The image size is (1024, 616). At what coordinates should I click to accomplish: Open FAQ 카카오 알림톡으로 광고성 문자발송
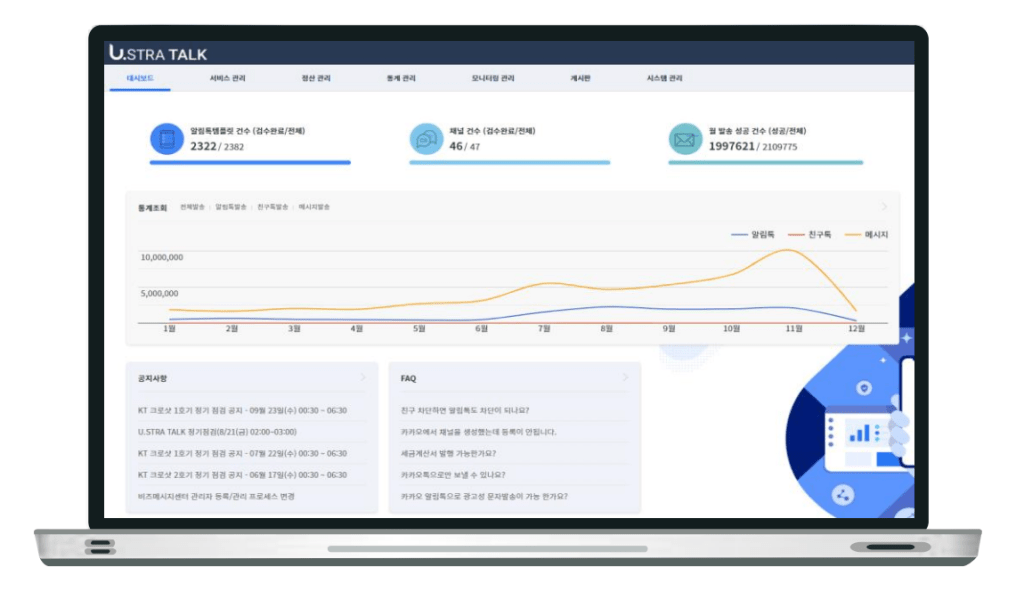pyautogui.click(x=484, y=496)
